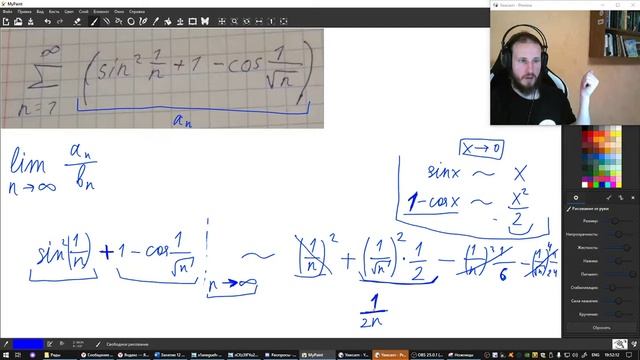Adjust the Непрозрачность opacity slider
This screenshot has width=640, height=360.
(x=618, y=234)
